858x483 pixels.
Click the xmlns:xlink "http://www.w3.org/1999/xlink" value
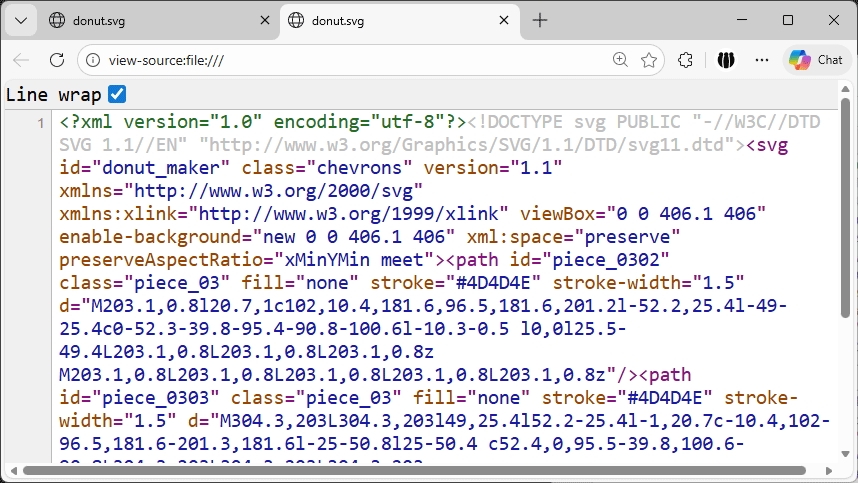[x=348, y=214]
